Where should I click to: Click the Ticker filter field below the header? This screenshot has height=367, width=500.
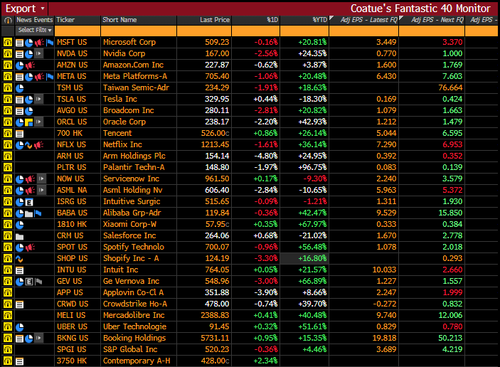(x=77, y=31)
